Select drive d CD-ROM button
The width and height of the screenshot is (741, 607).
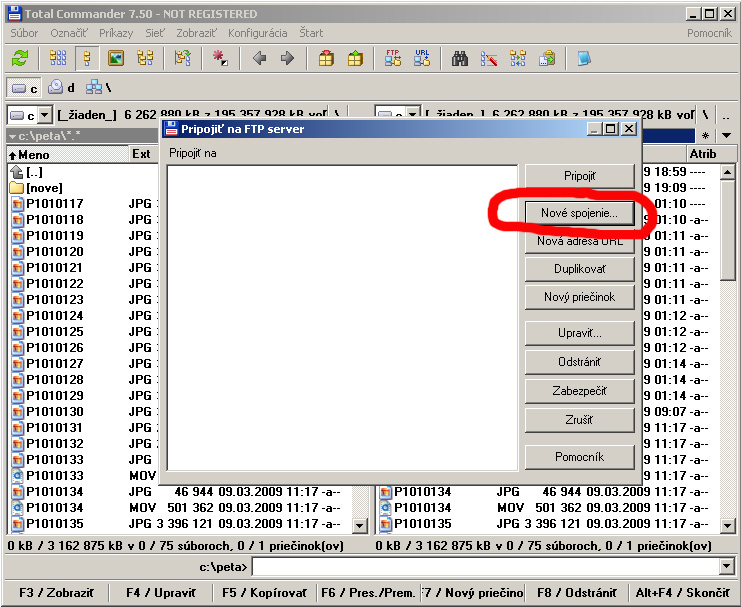62,87
